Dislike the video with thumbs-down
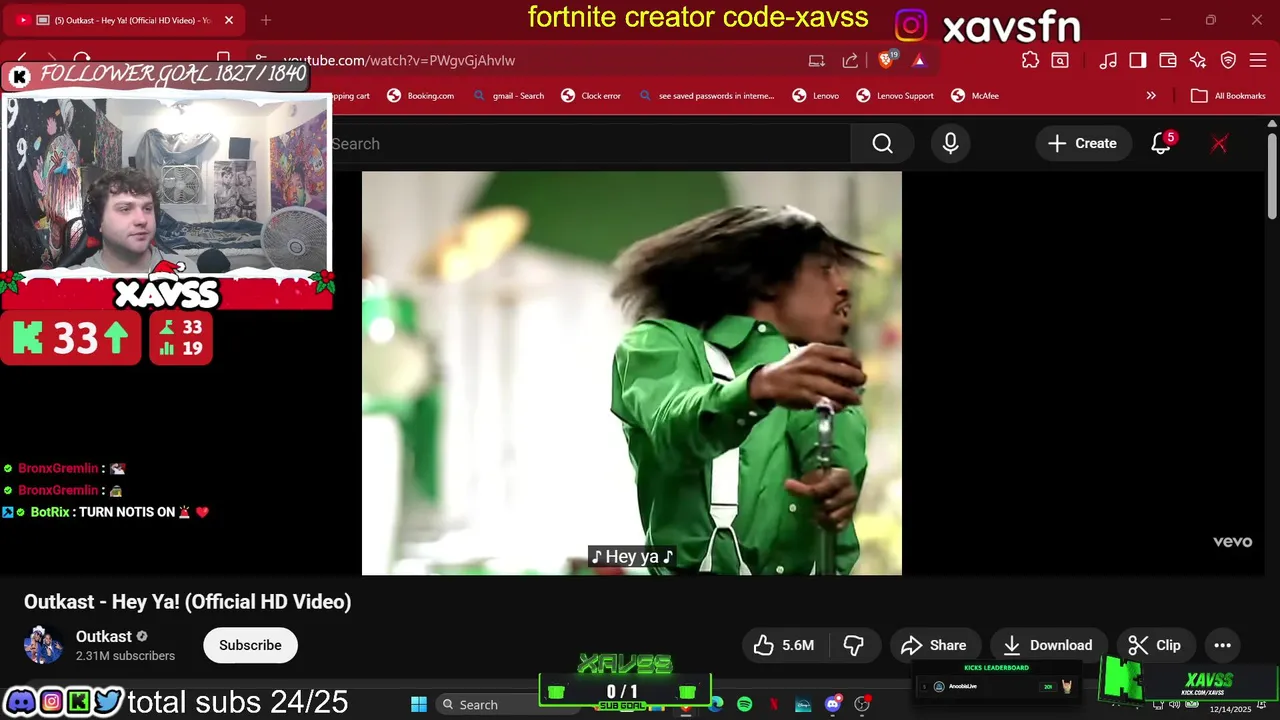1280x720 pixels. point(855,645)
